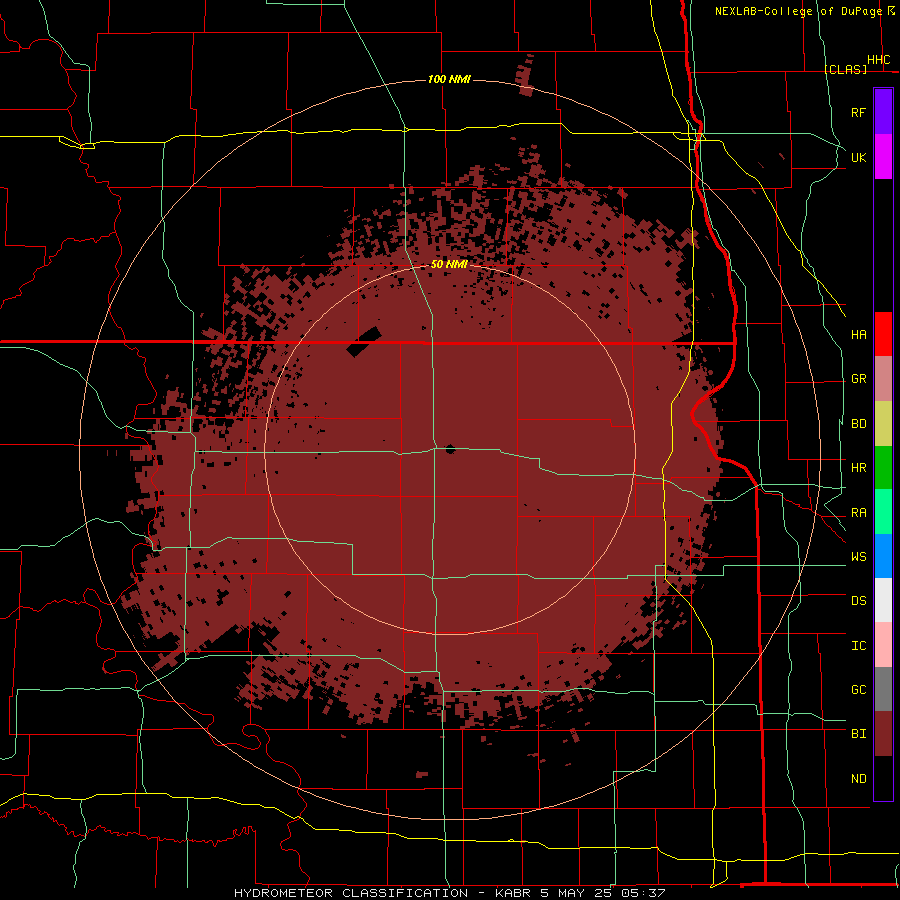Click the BD legend label

click(858, 424)
